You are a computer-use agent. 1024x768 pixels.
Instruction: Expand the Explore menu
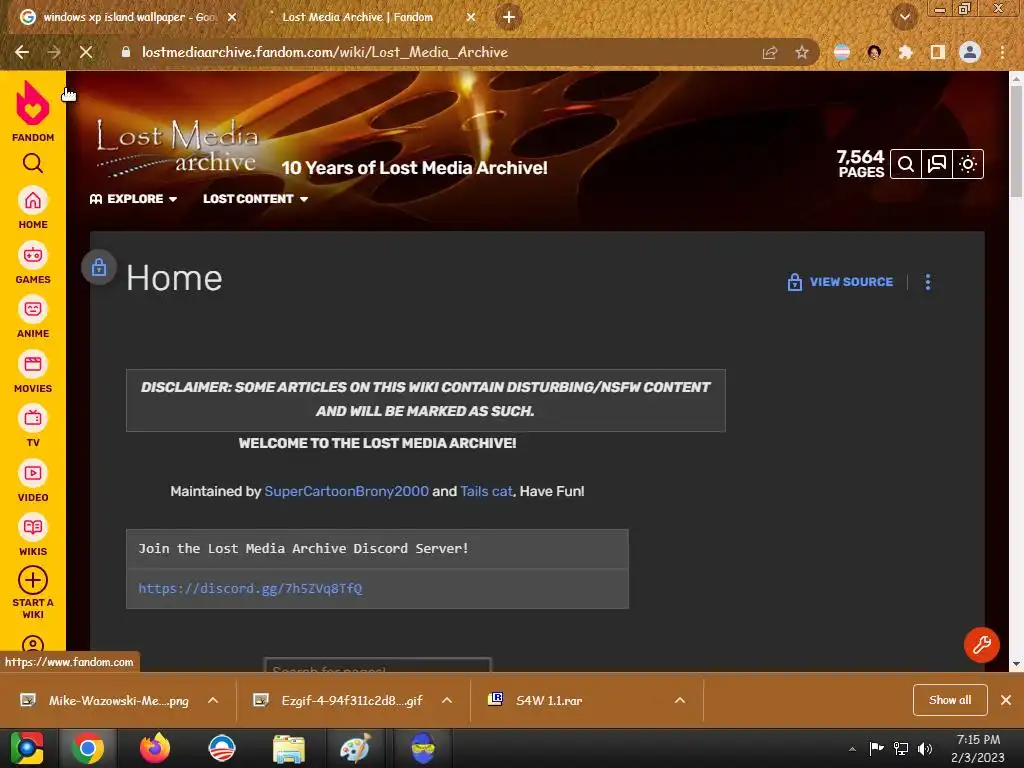click(x=133, y=199)
